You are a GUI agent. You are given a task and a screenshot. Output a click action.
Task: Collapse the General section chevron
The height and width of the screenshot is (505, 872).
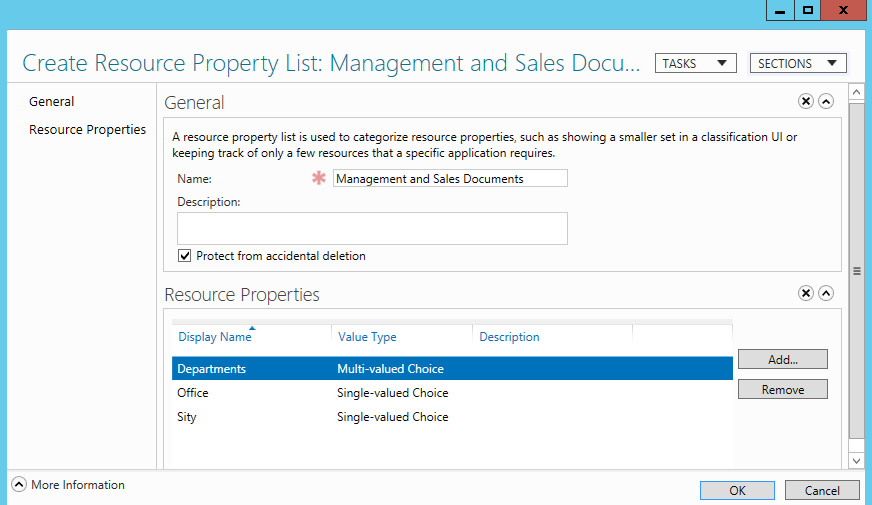pyautogui.click(x=826, y=101)
